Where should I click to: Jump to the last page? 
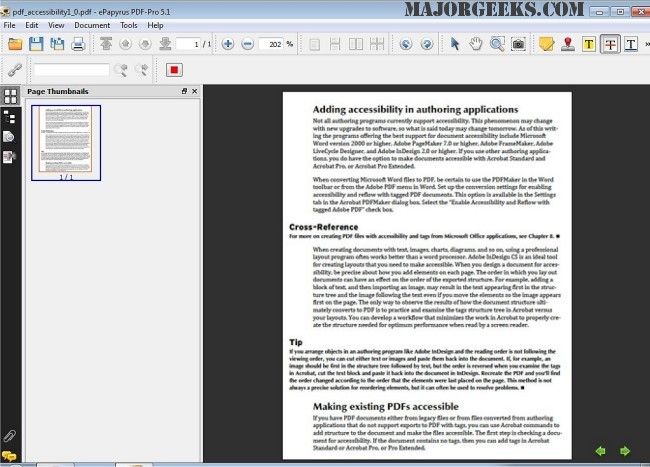click(x=165, y=44)
